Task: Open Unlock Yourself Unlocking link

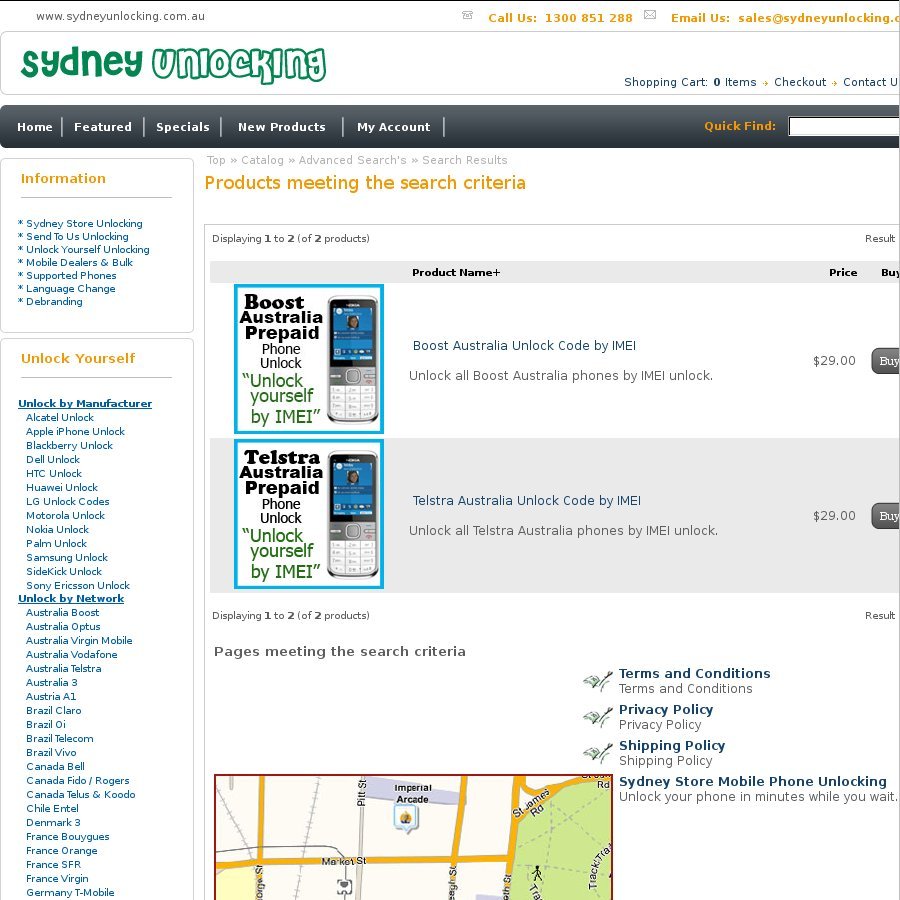Action: (x=88, y=250)
